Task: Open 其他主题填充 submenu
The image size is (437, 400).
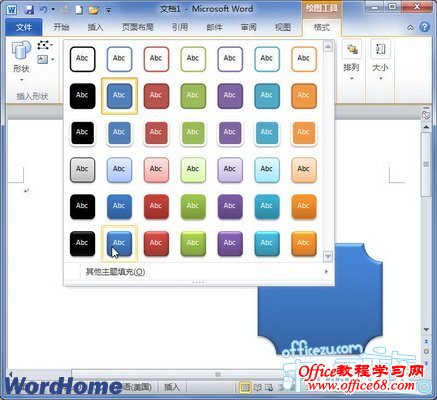Action: (199, 272)
